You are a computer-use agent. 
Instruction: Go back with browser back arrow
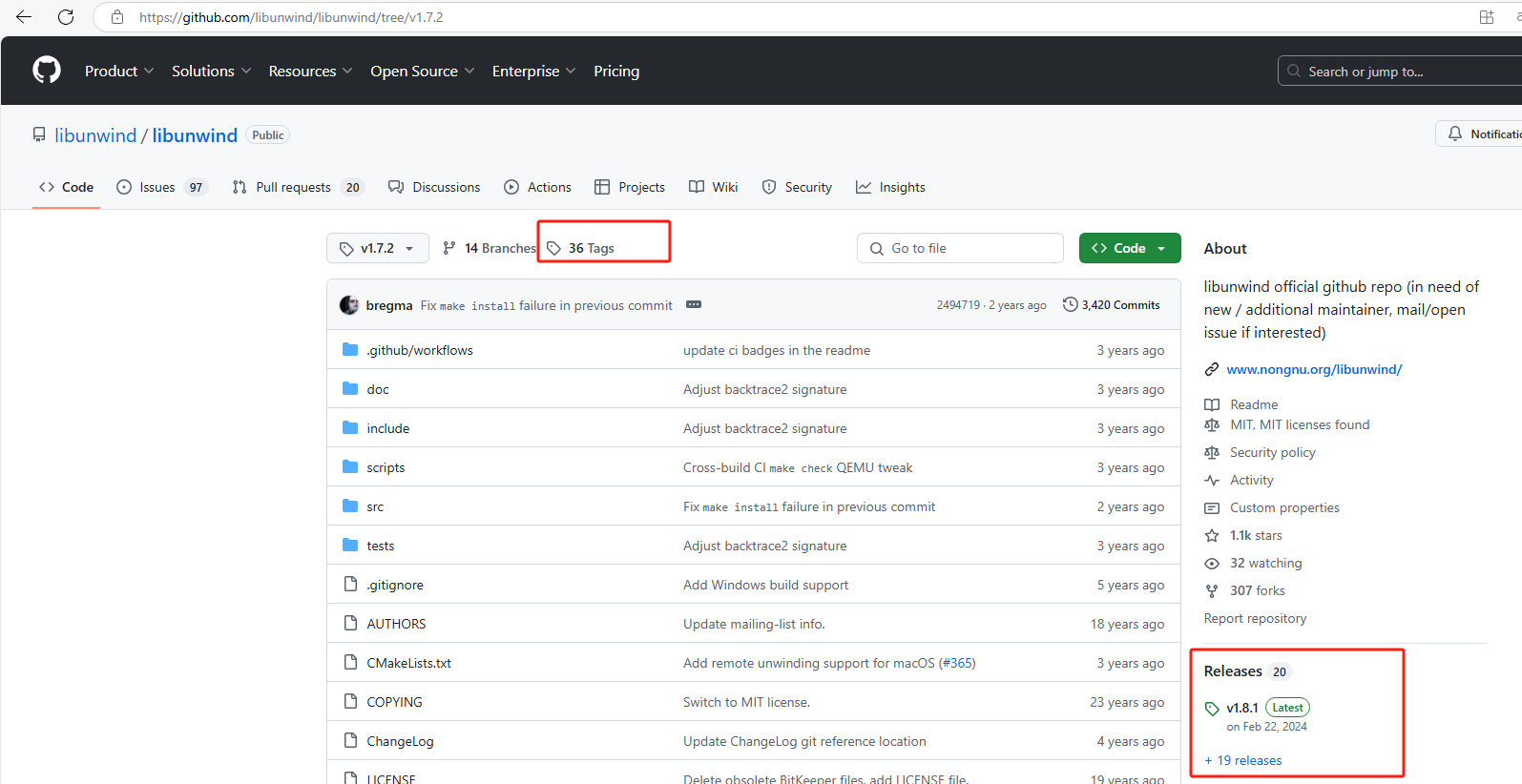point(24,17)
